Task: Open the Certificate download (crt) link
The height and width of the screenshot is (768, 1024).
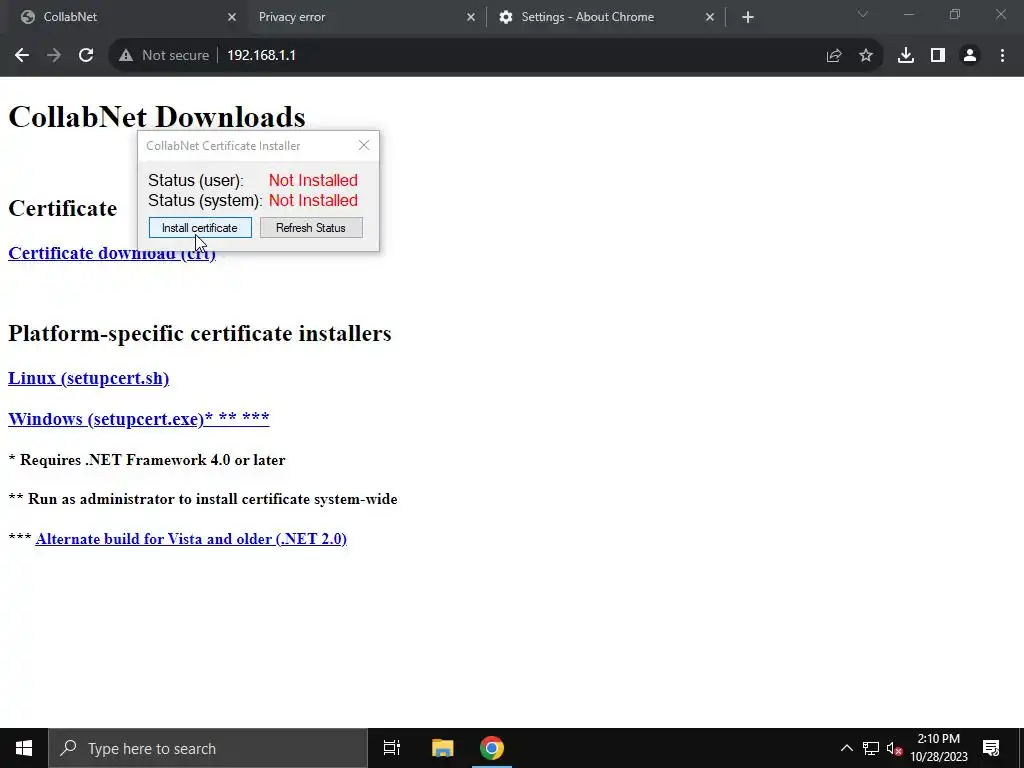Action: pyautogui.click(x=112, y=253)
